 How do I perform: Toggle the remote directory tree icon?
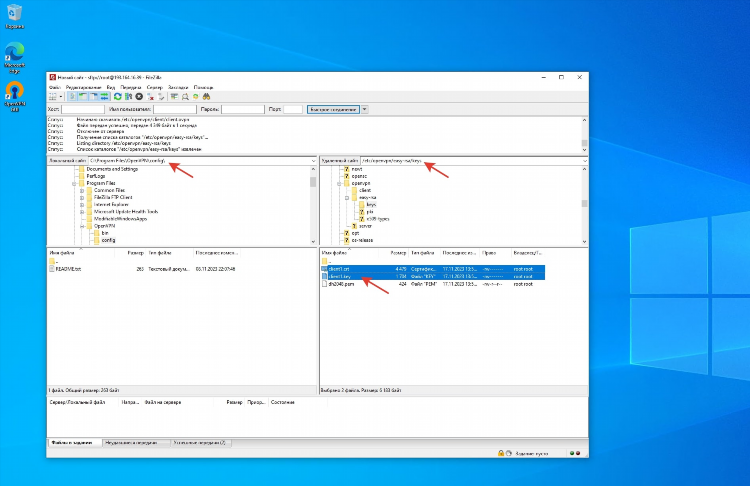[x=94, y=97]
